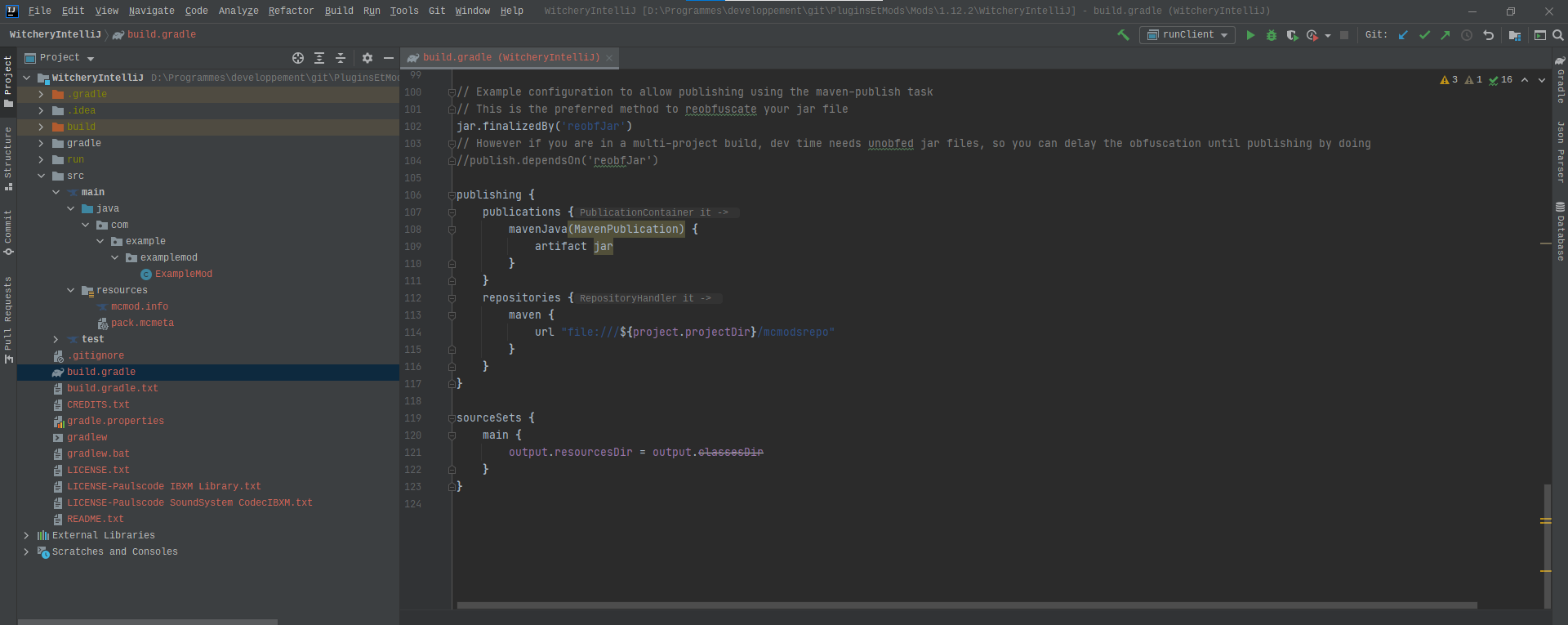The height and width of the screenshot is (625, 1568).
Task: Open the Refactor menu
Action: point(291,11)
